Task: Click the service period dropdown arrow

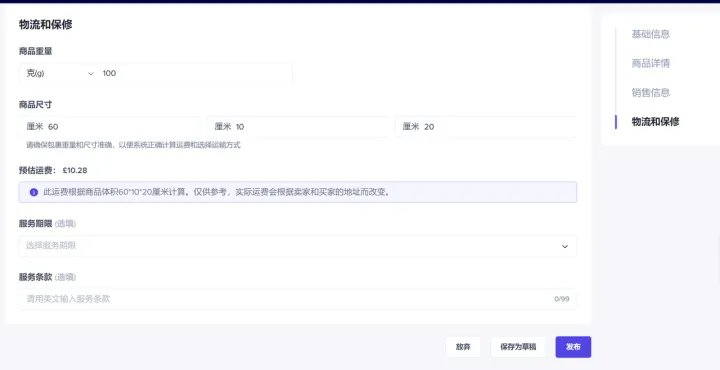Action: pyautogui.click(x=565, y=247)
